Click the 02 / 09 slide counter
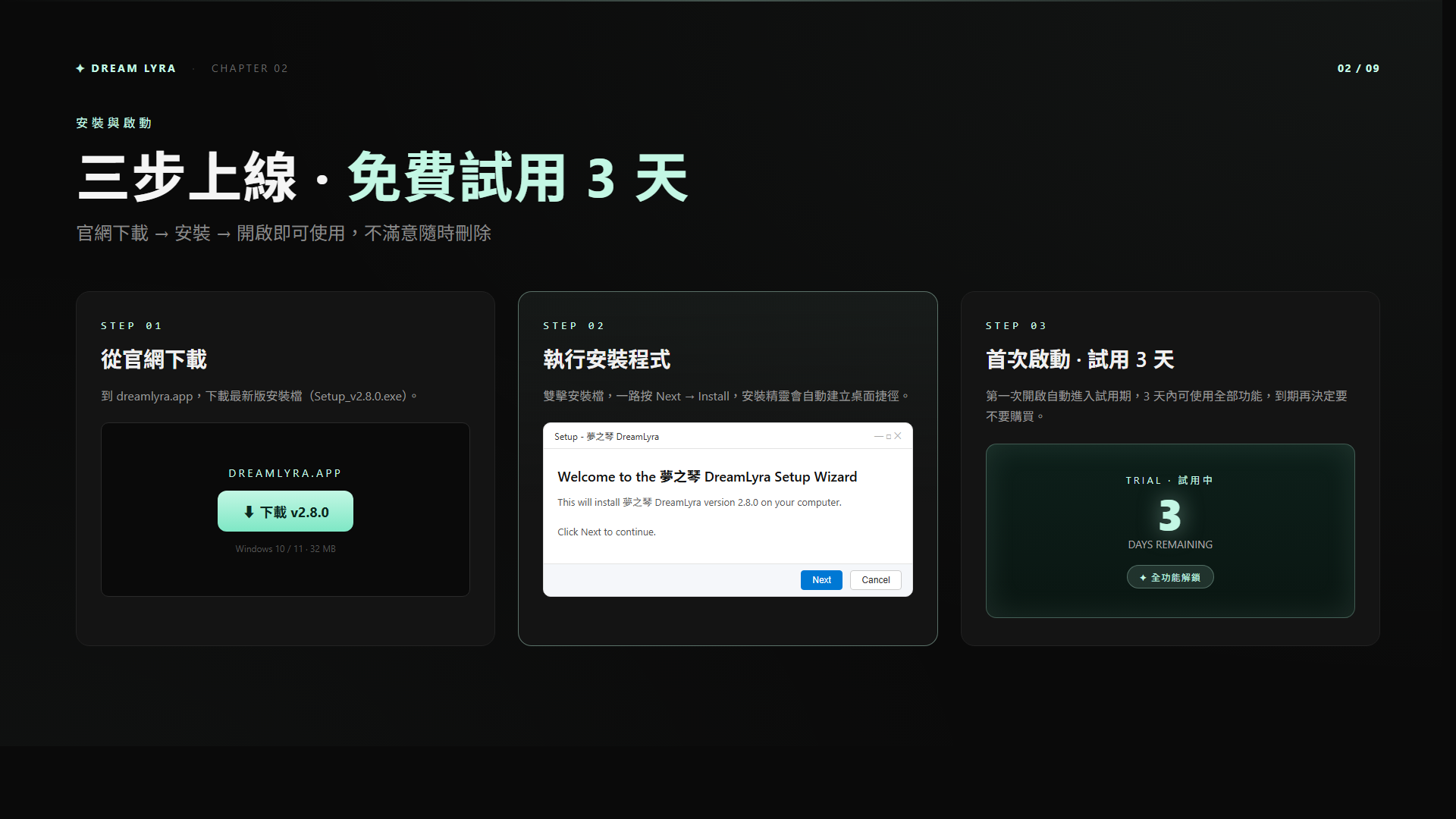The height and width of the screenshot is (819, 1456). pos(1357,68)
